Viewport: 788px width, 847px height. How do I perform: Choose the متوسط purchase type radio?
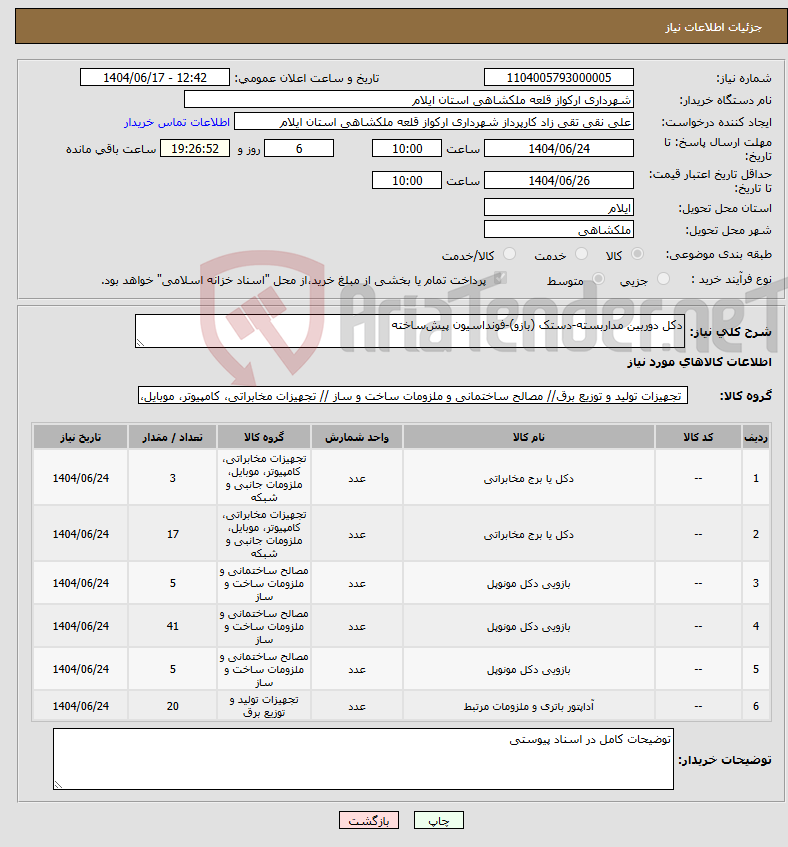pos(598,279)
